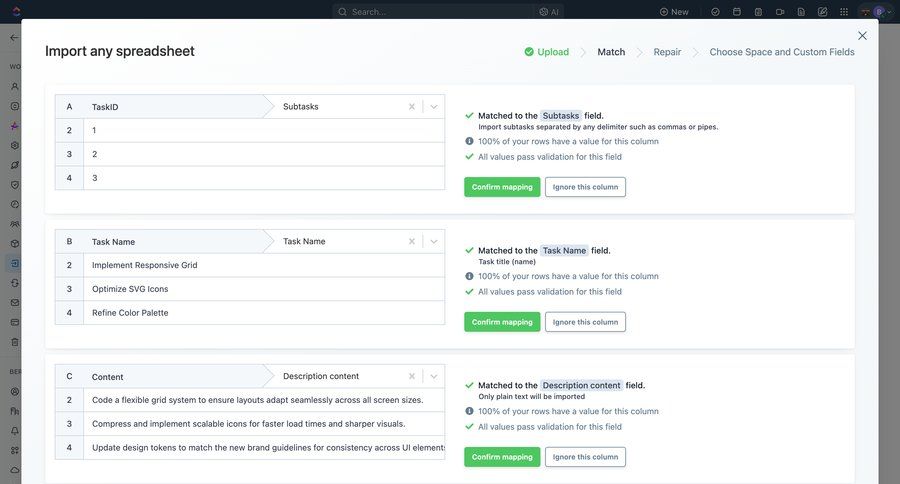
Task: Select the highlighted import sidebar icon
Action: click(x=15, y=264)
